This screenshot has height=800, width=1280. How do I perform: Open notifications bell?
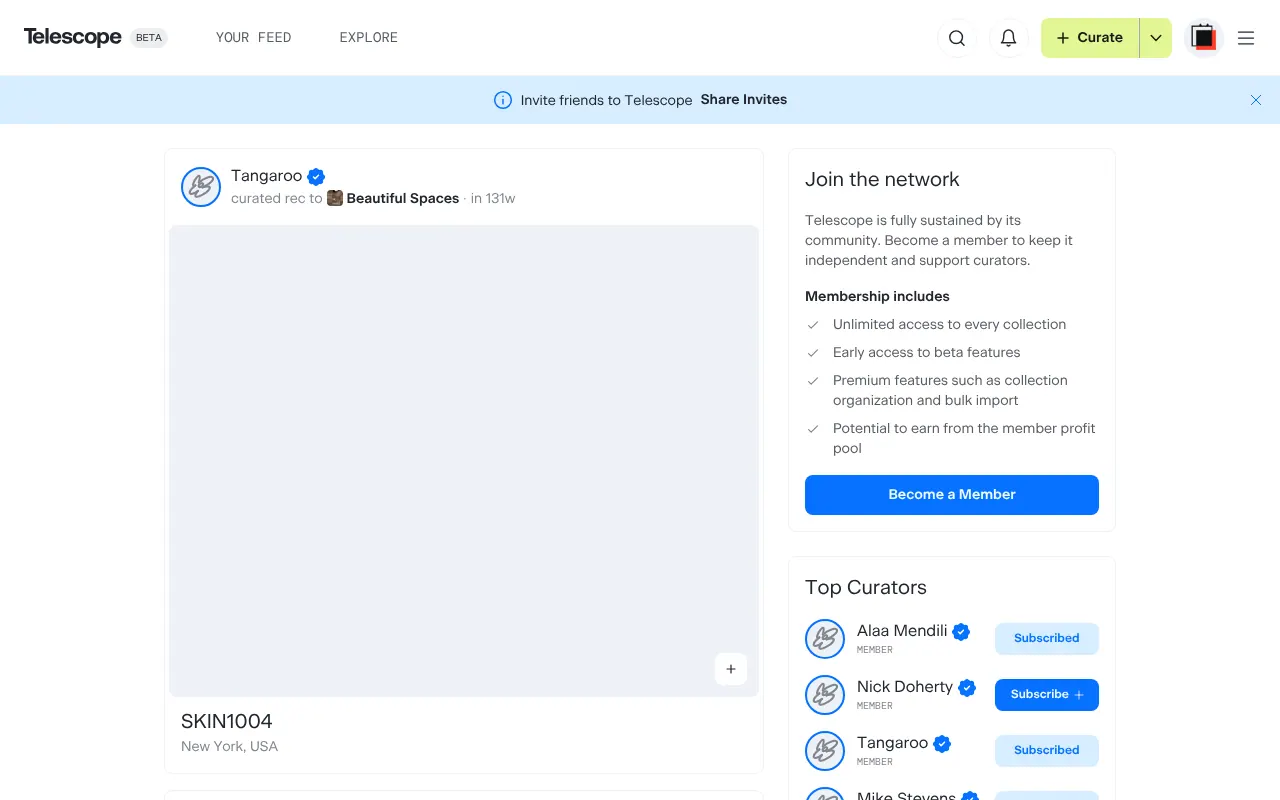coord(1009,38)
